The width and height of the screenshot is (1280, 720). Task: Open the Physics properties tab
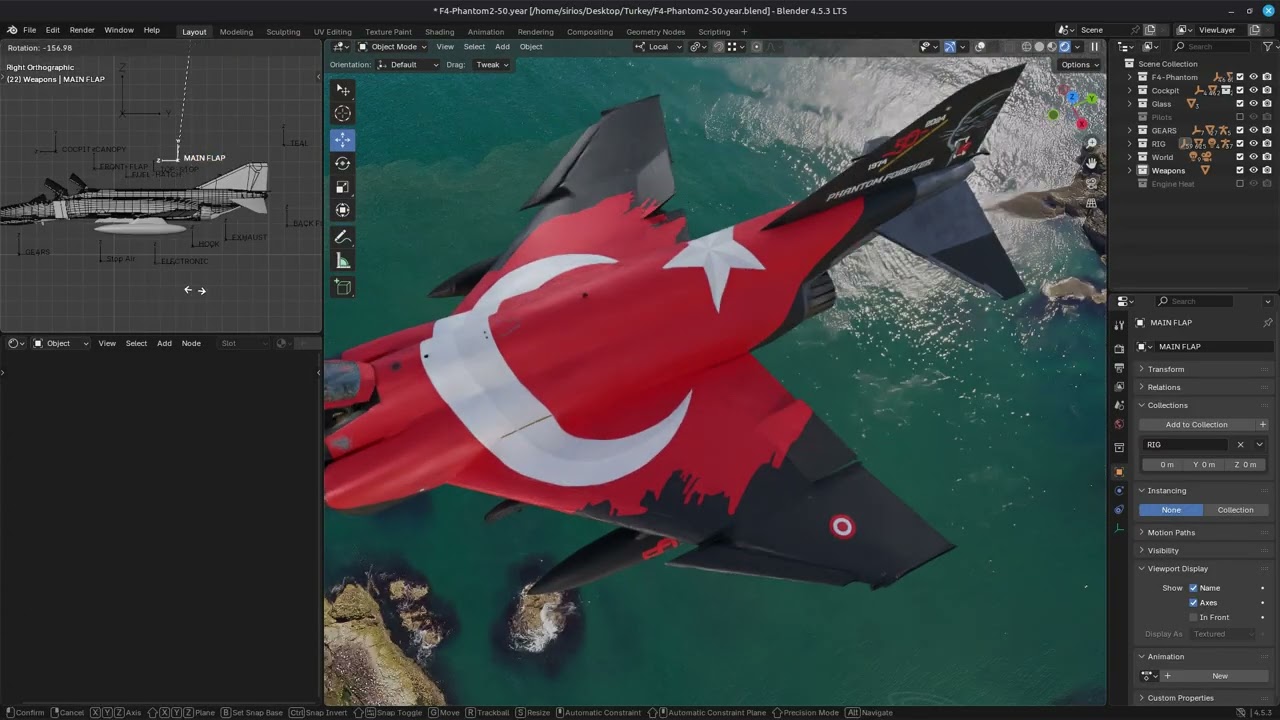[1119, 491]
